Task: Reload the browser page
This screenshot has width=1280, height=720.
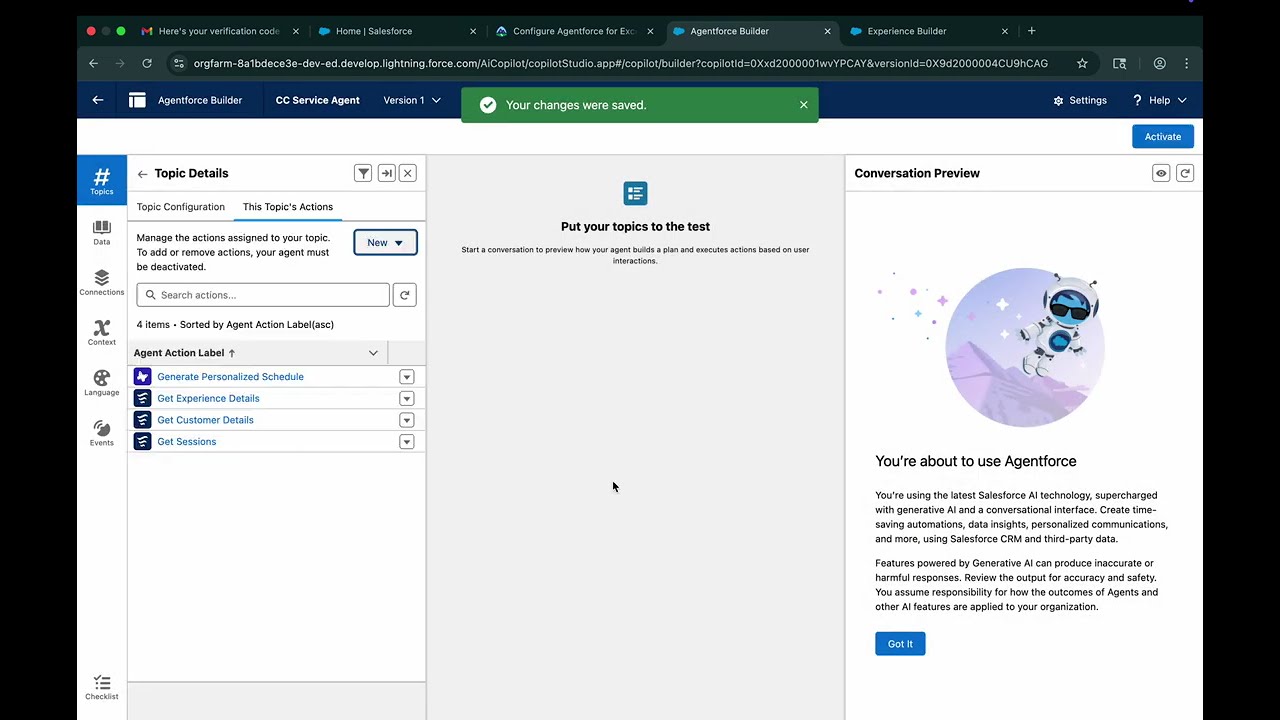Action: [x=147, y=63]
